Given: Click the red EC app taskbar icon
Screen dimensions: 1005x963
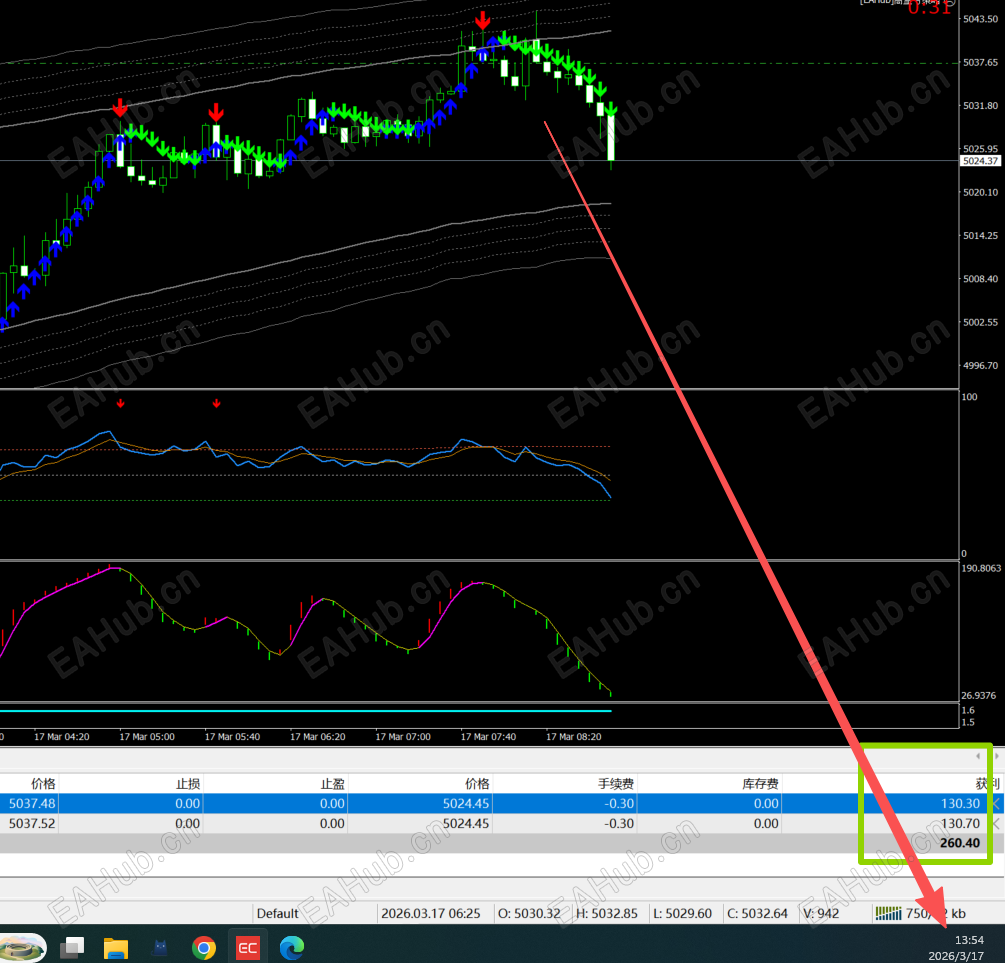Looking at the screenshot, I should tap(247, 946).
